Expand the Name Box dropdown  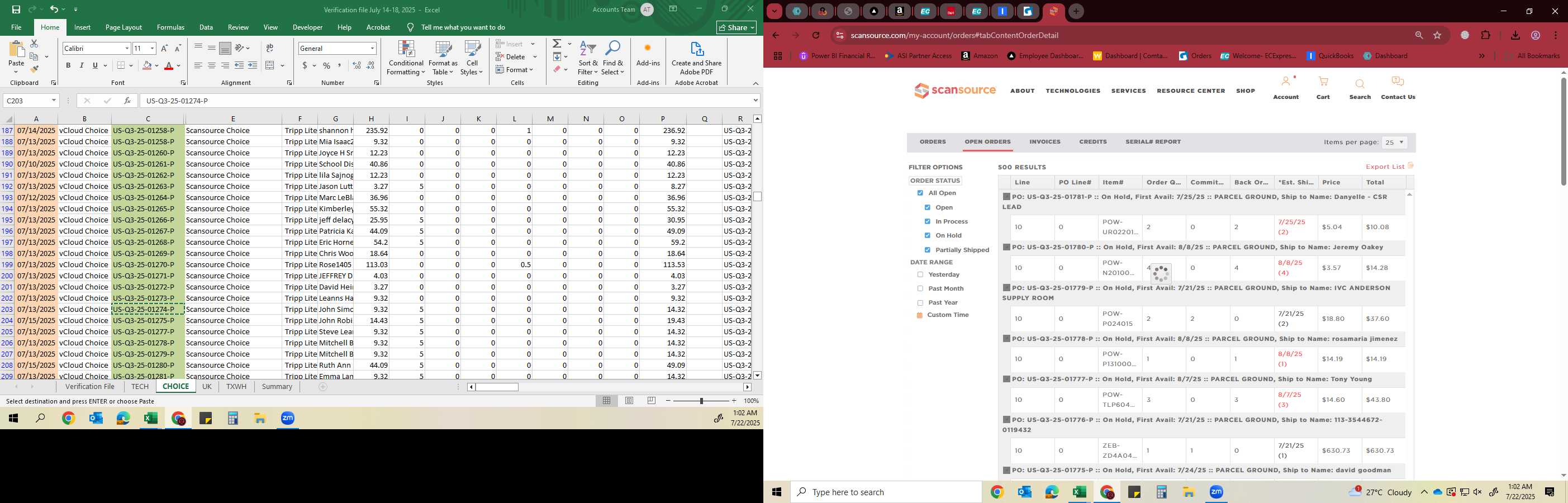coord(54,101)
